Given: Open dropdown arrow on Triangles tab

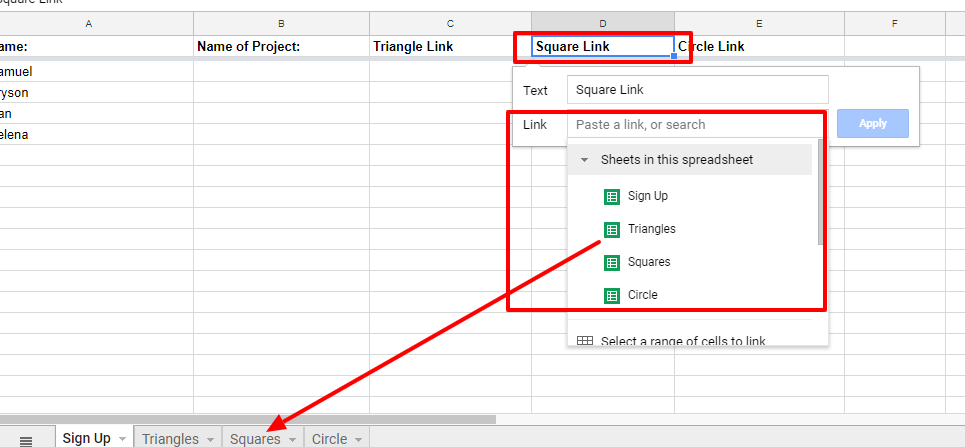Looking at the screenshot, I should tap(210, 440).
